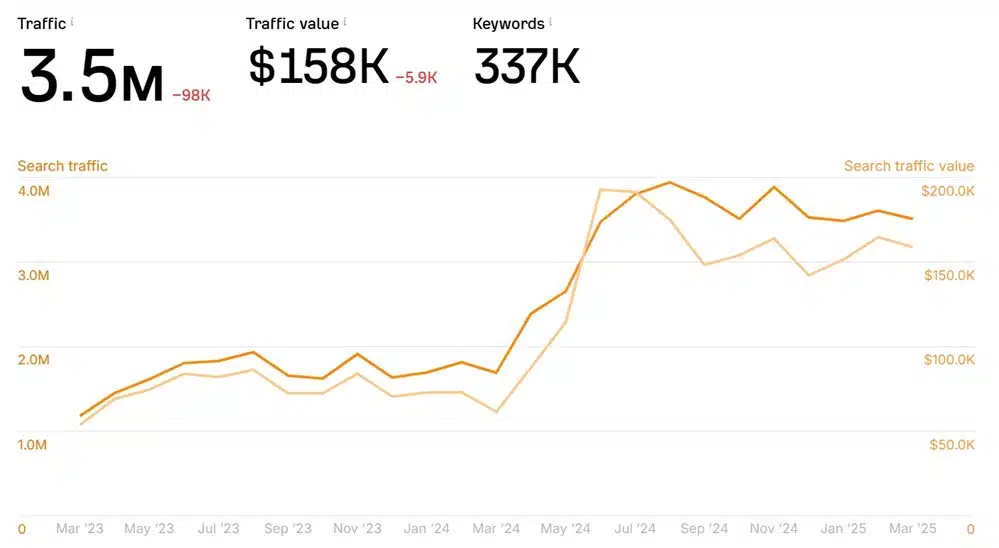Screen dimensions: 999x548
Task: Click the 3.5M traffic figure
Action: click(91, 78)
